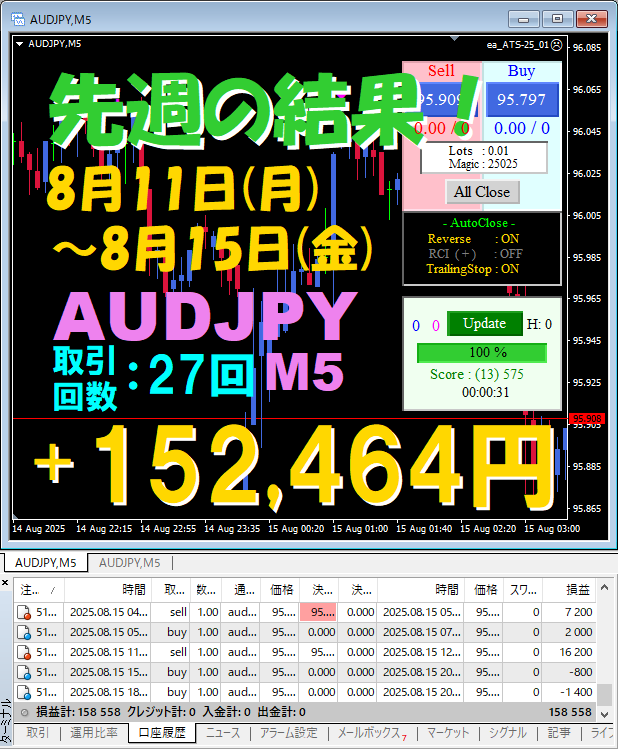This screenshot has width=618, height=749.
Task: Click the Buy price 95.797 button
Action: 522,99
